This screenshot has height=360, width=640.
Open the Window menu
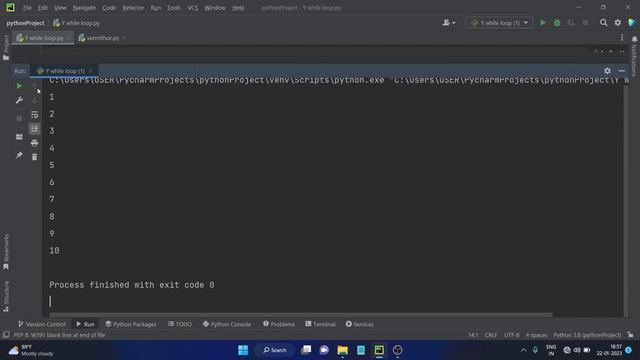tap(215, 8)
